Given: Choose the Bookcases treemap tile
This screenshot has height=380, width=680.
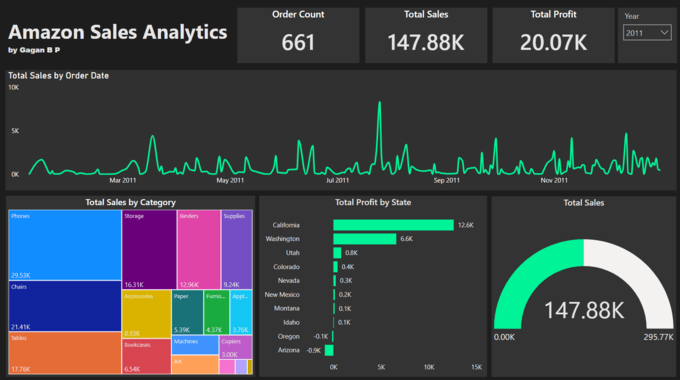Looking at the screenshot, I should pos(147,356).
